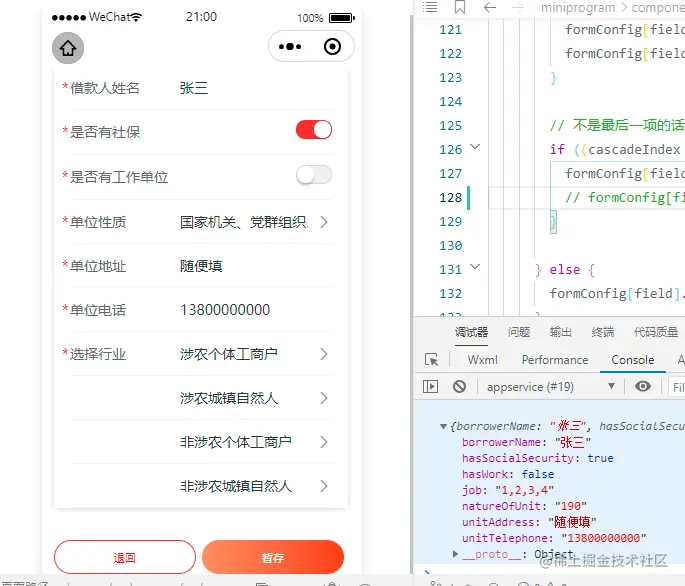
Task: Open the mini program three-dot menu
Action: click(x=290, y=47)
